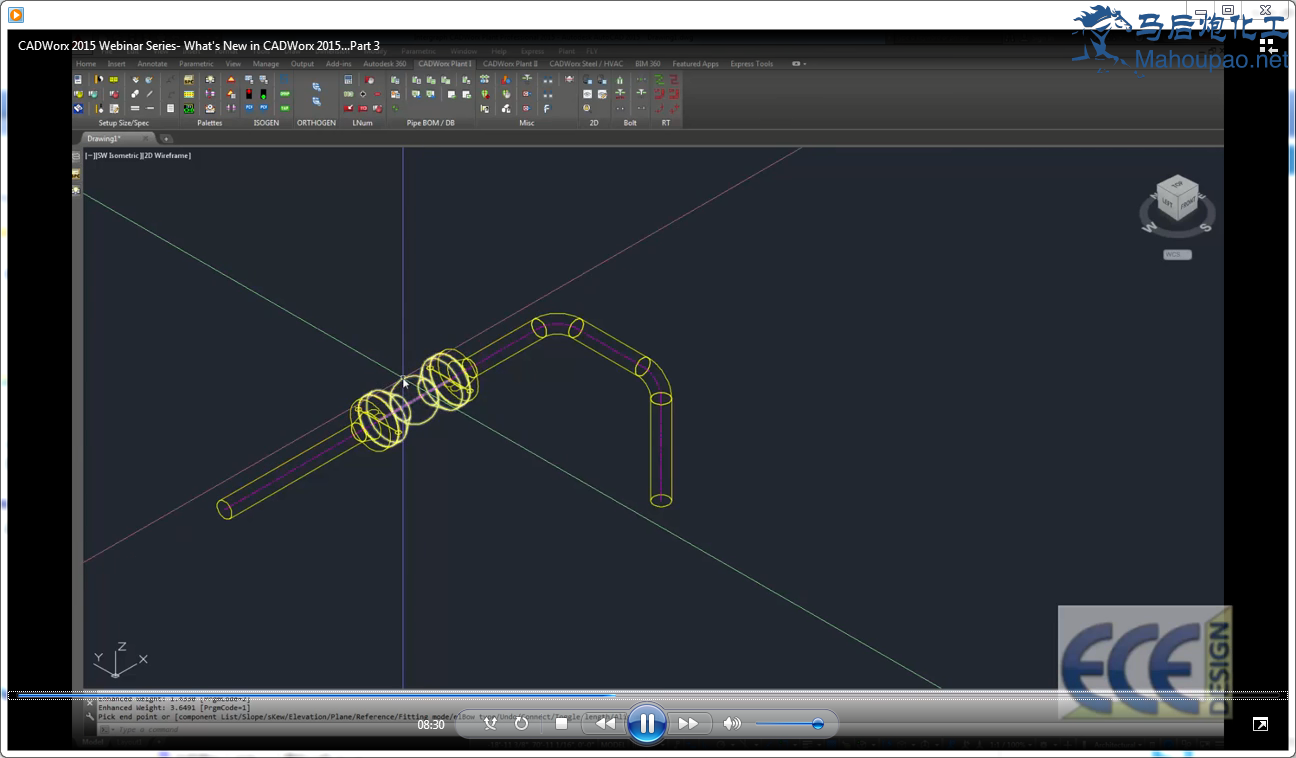View the video in full screen
Screen dimensions: 1296x758
(x=1260, y=724)
